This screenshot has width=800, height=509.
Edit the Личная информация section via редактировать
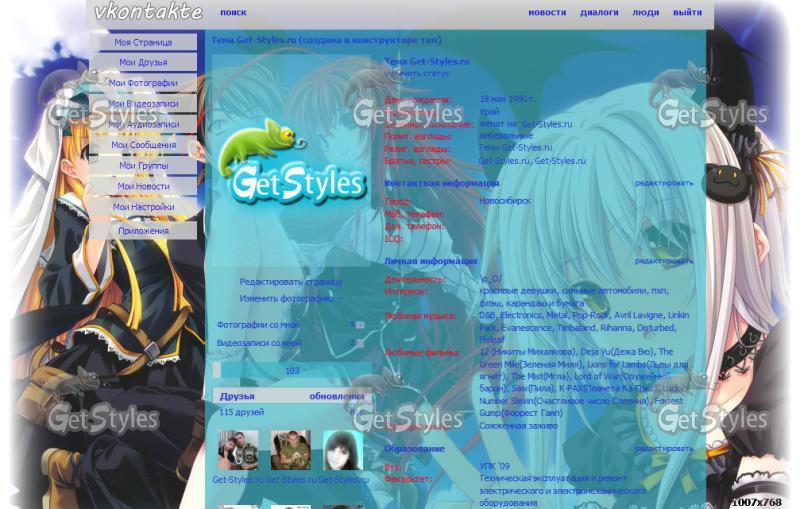(x=663, y=260)
